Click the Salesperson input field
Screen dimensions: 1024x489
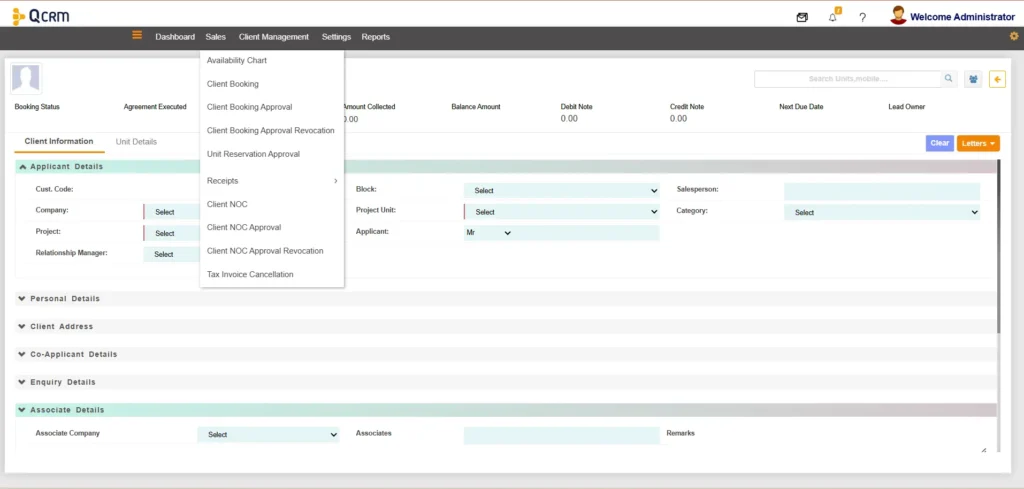882,191
